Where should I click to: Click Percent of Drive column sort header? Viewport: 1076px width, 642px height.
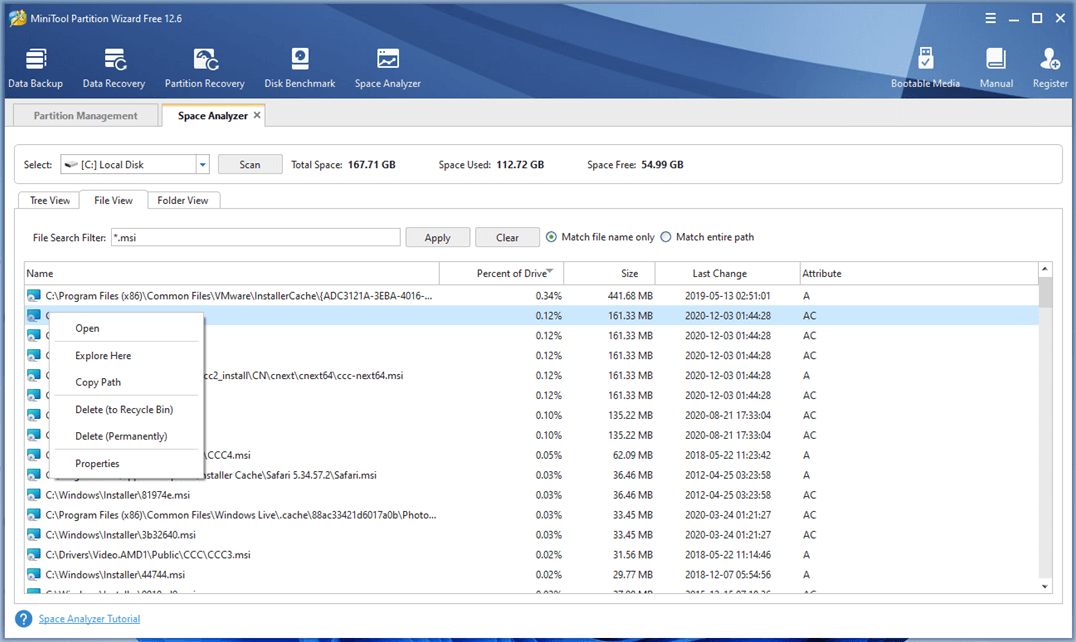(502, 273)
